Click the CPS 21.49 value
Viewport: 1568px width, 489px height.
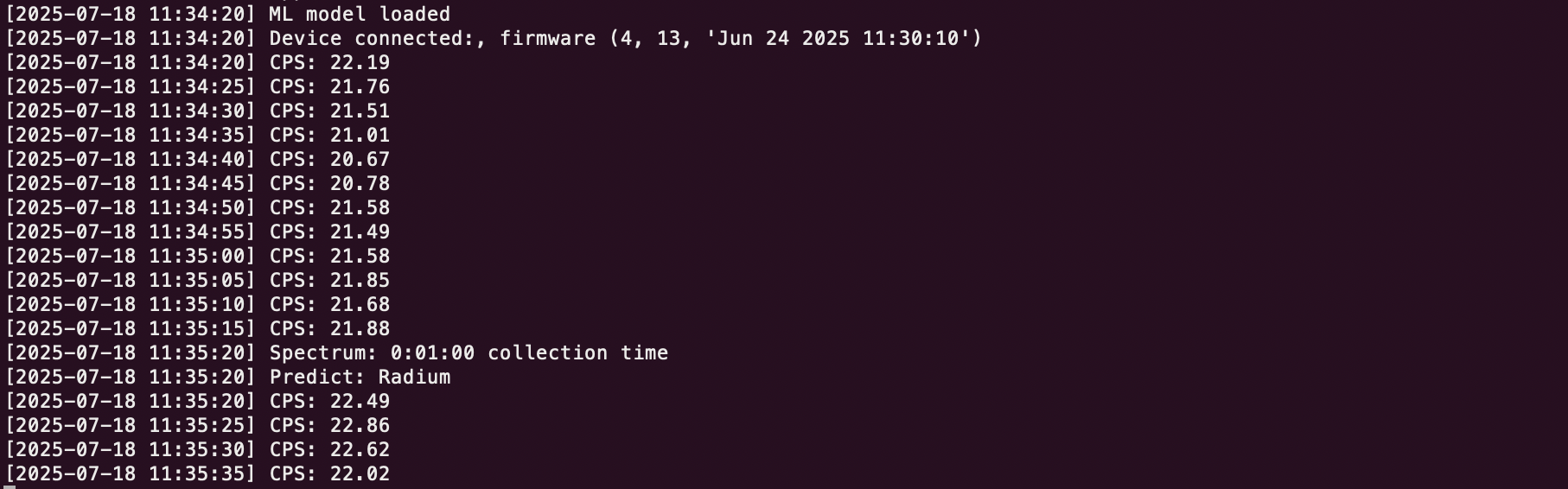click(x=360, y=232)
